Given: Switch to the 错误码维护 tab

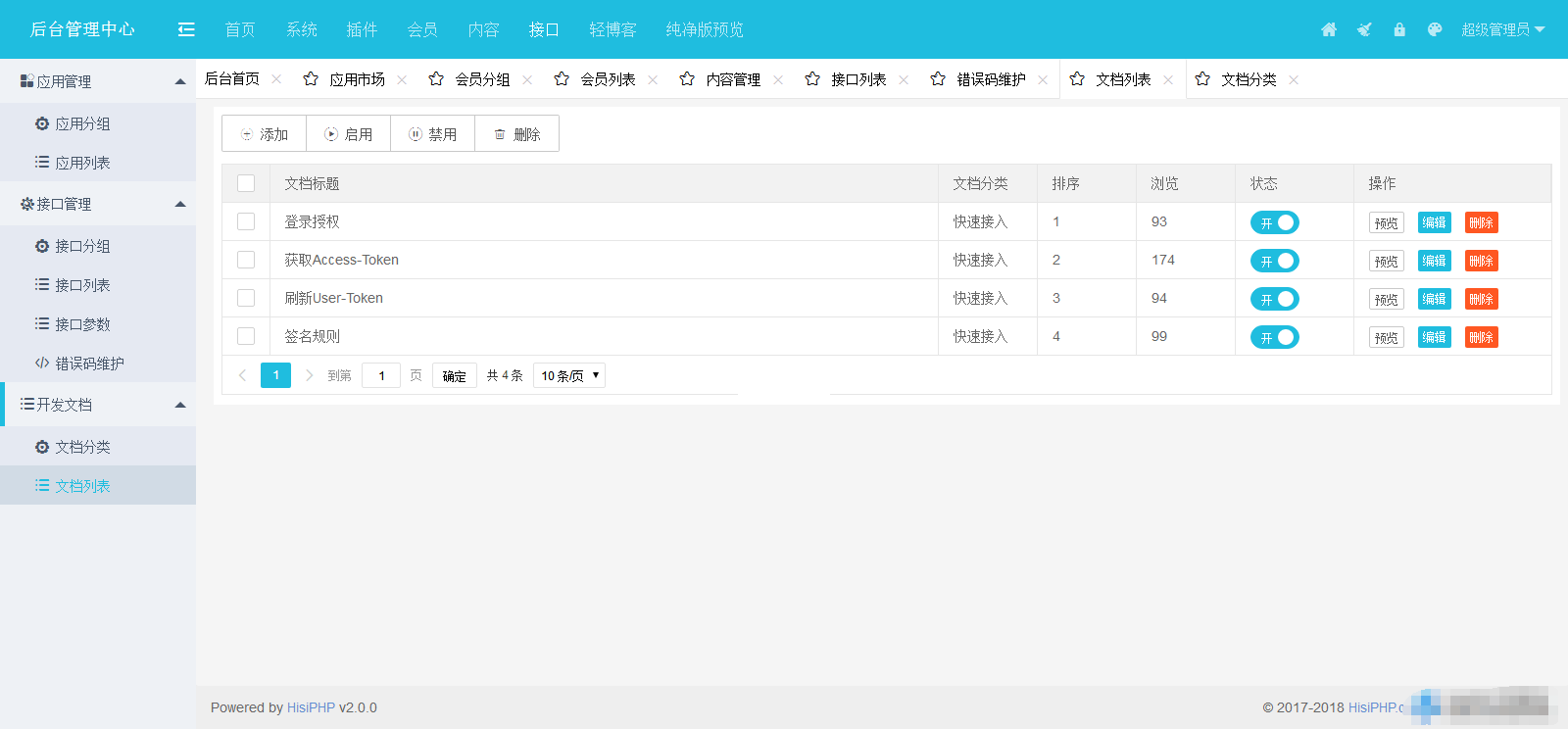Looking at the screenshot, I should [x=991, y=79].
